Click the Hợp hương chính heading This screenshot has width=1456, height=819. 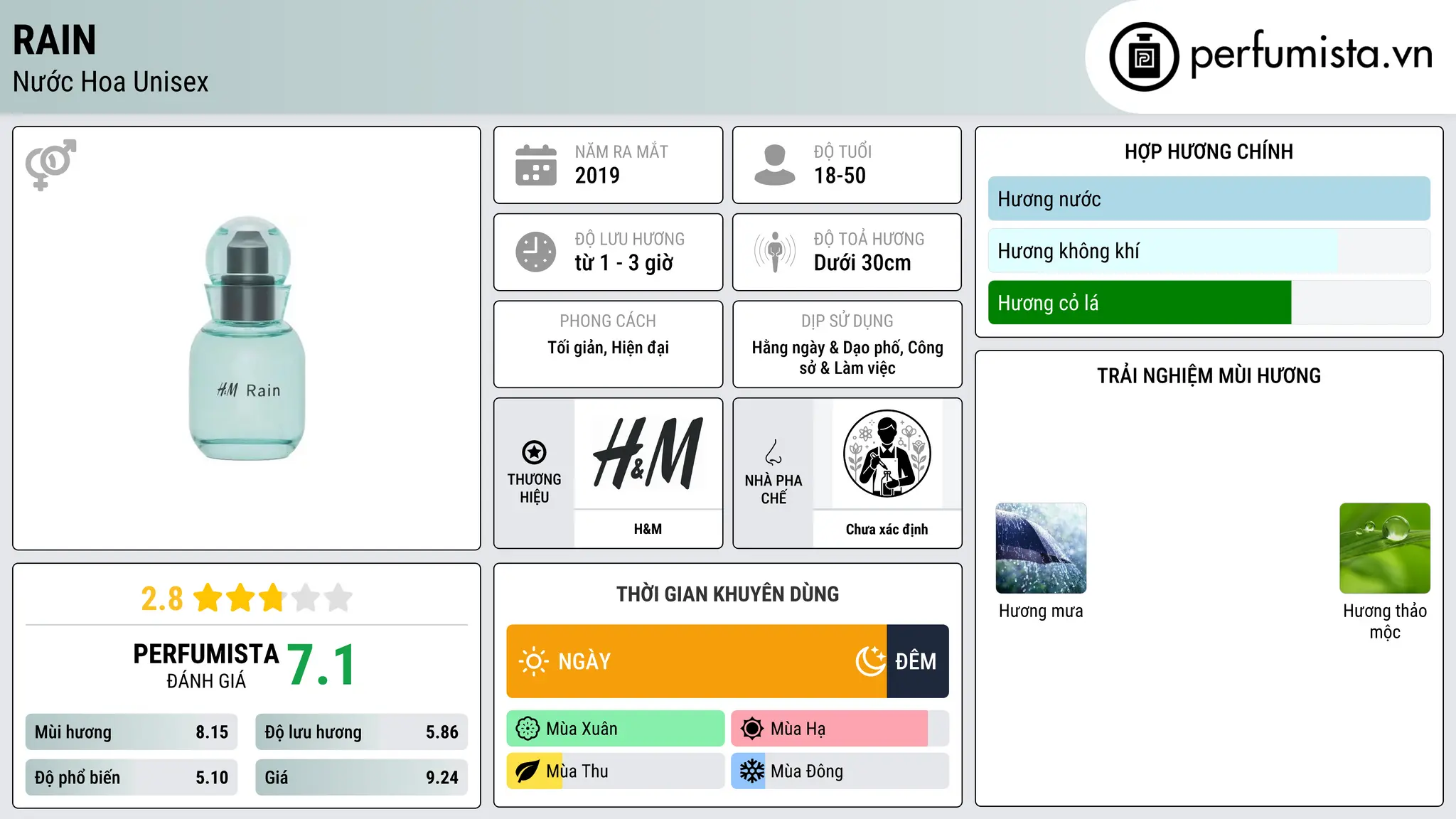coord(1209,151)
